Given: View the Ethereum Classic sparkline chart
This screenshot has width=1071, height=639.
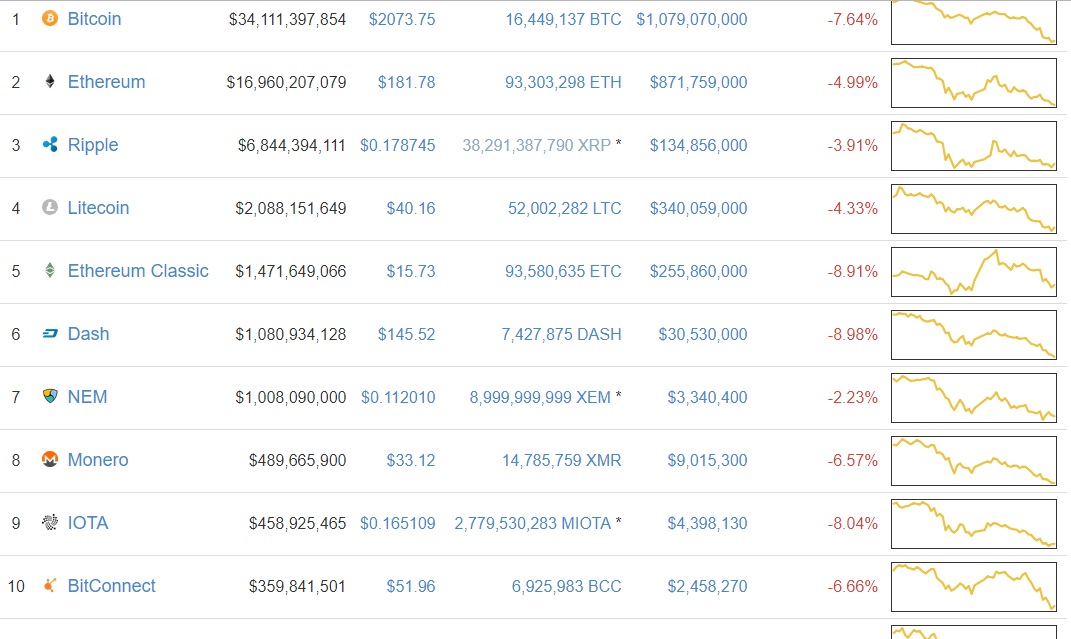Looking at the screenshot, I should click(973, 272).
